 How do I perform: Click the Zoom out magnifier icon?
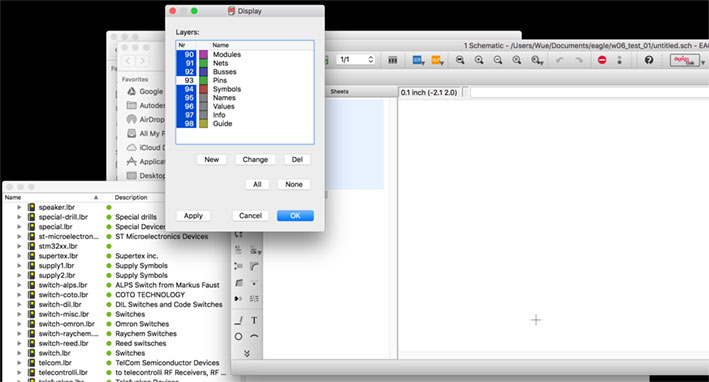[x=498, y=60]
